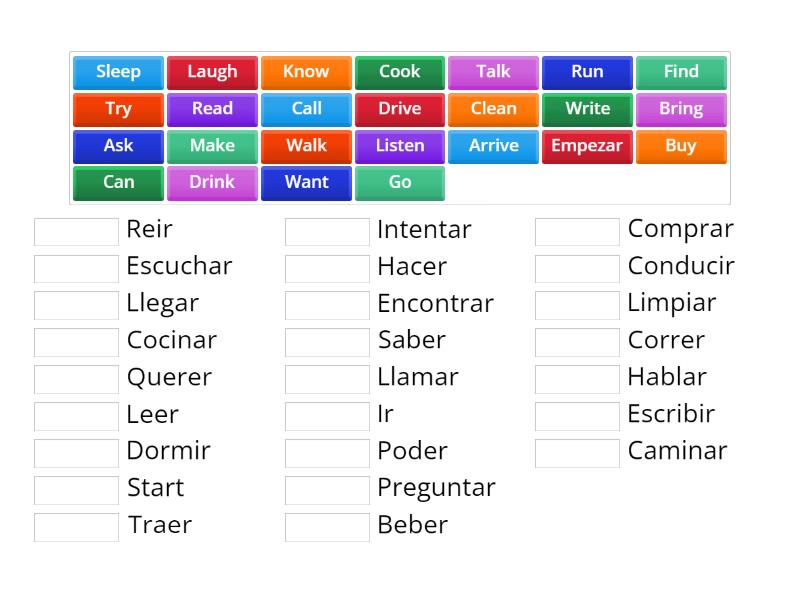
Task: Click the empty box next to Beber
Action: (x=326, y=526)
